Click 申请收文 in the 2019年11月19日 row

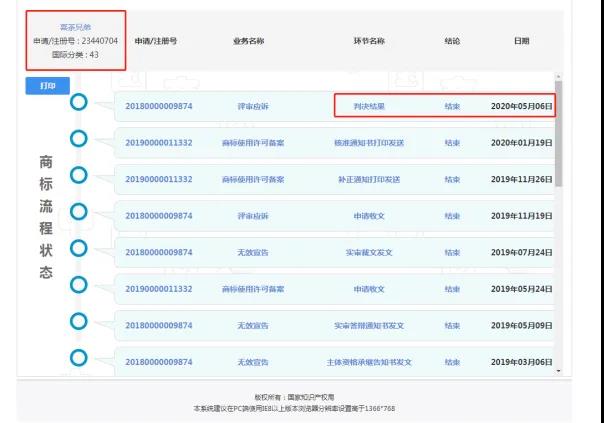pos(369,216)
